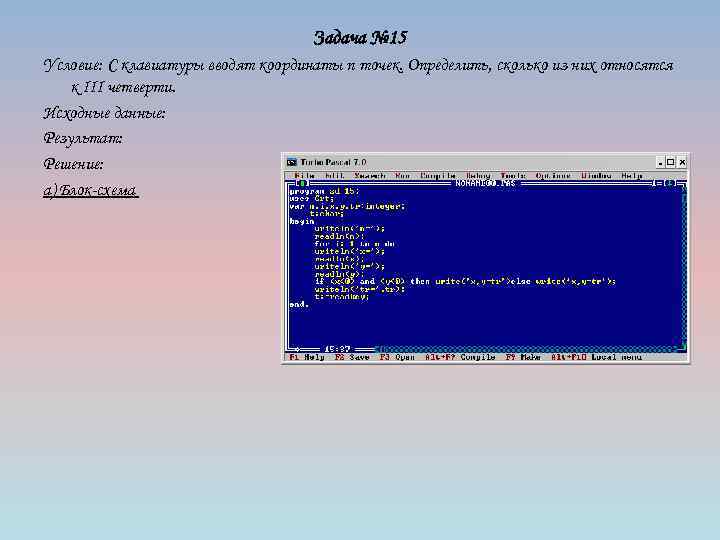Screen dimensions: 720x540
Task: Click the editor window close box
Action: (301, 183)
